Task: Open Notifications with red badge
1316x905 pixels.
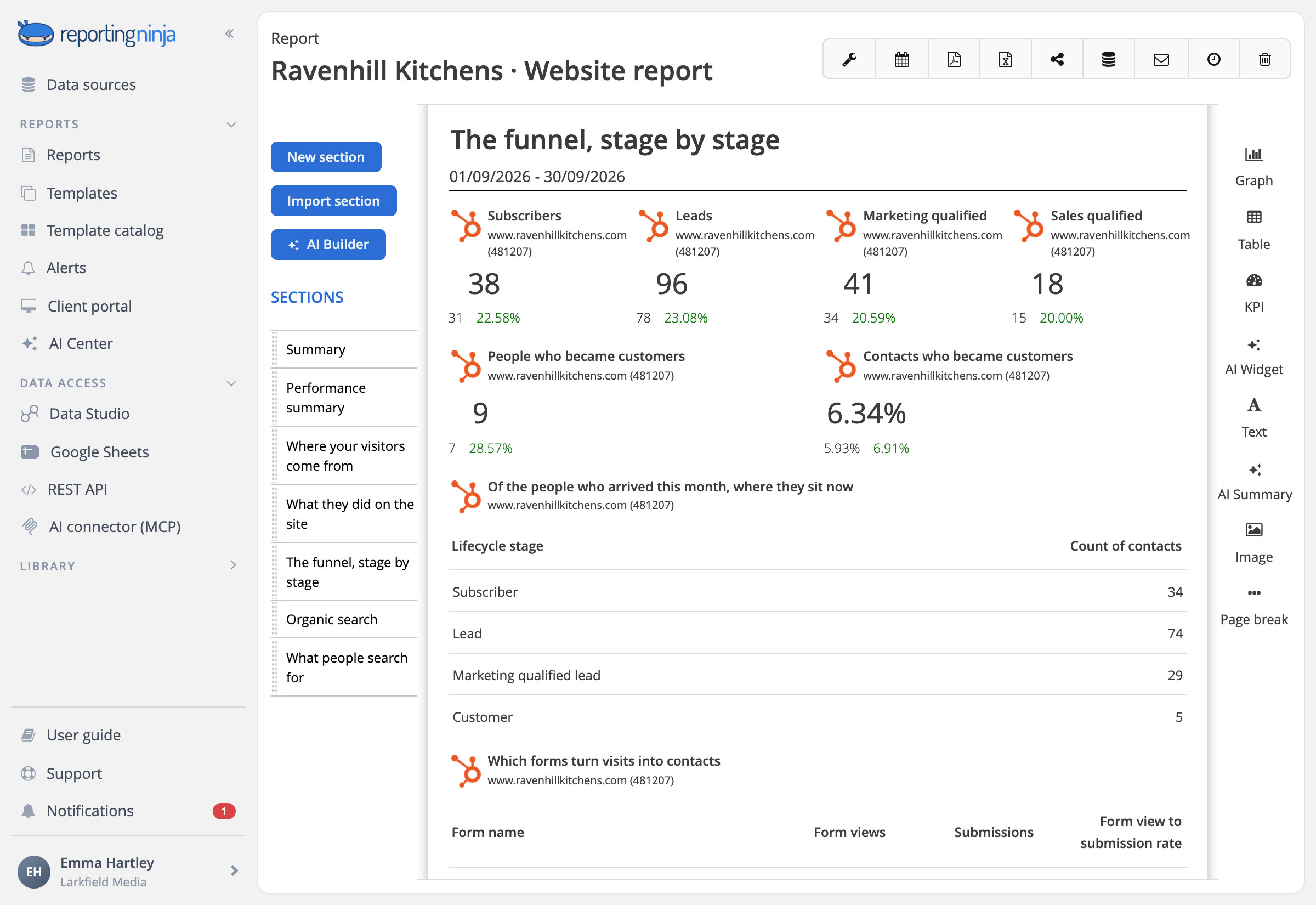Action: point(128,811)
